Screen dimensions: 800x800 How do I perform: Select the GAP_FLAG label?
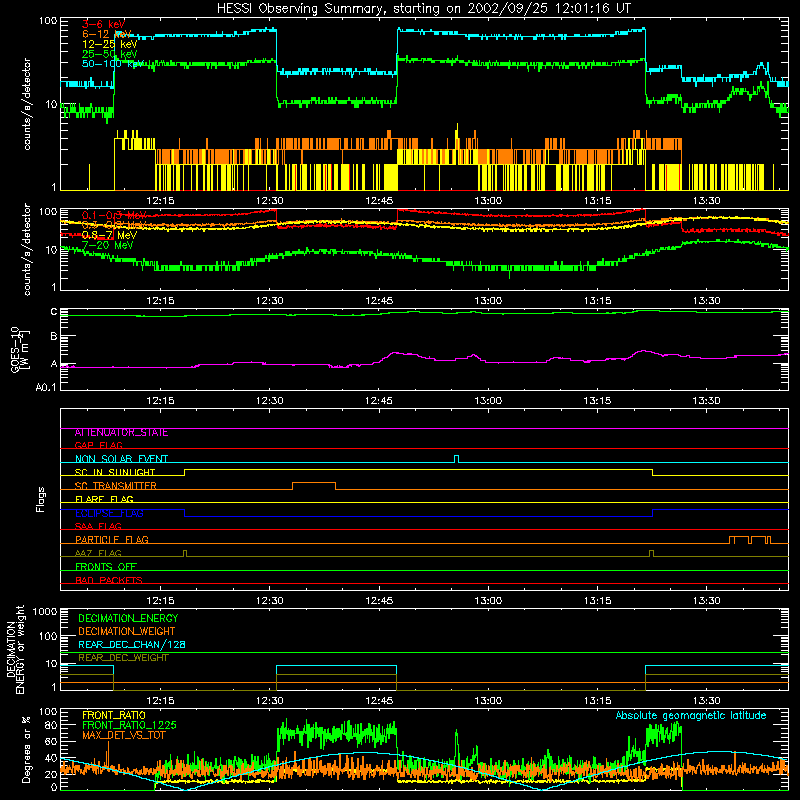coord(98,445)
